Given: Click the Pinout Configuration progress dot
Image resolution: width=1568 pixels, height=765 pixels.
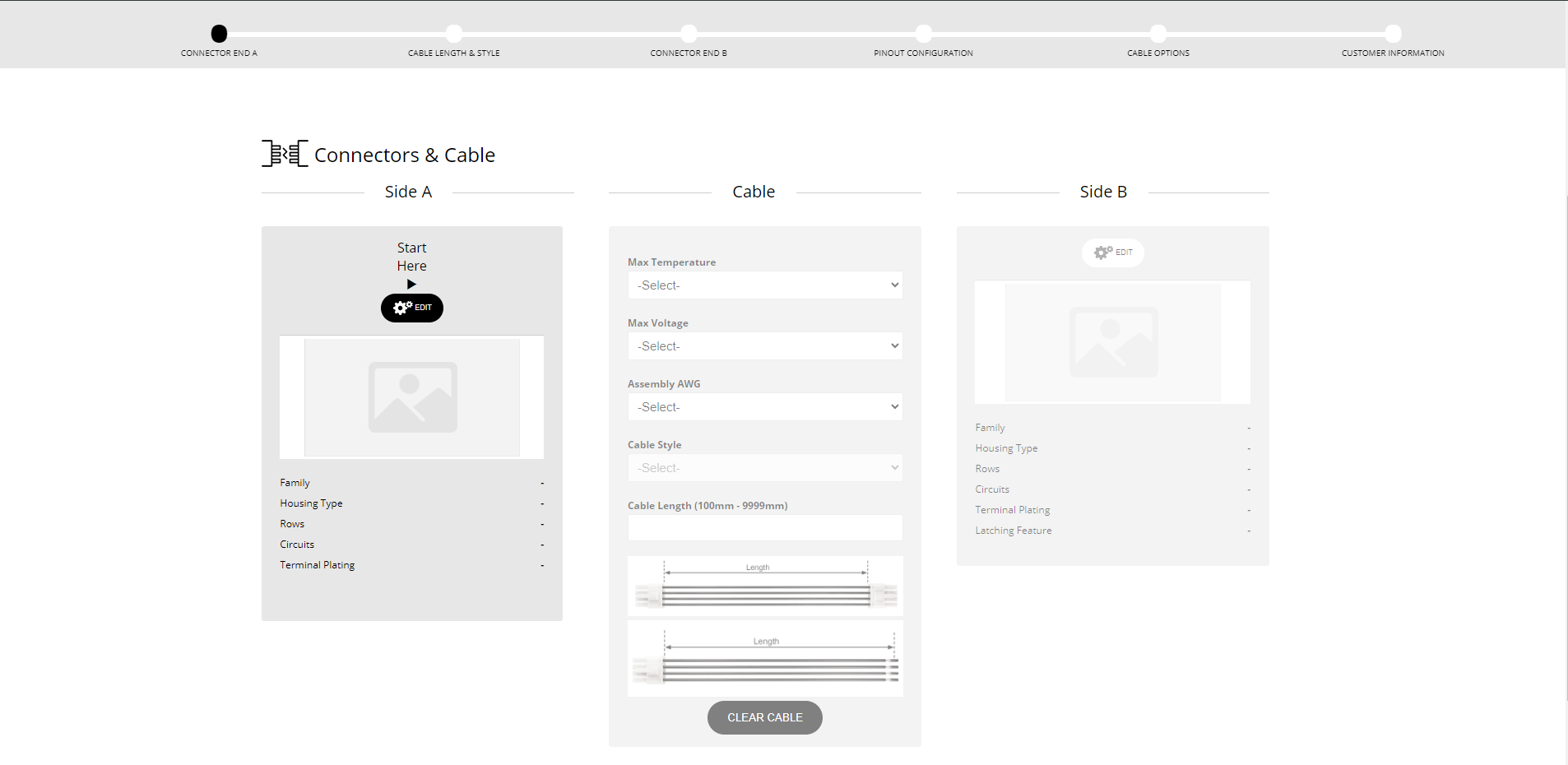Looking at the screenshot, I should (x=924, y=34).
